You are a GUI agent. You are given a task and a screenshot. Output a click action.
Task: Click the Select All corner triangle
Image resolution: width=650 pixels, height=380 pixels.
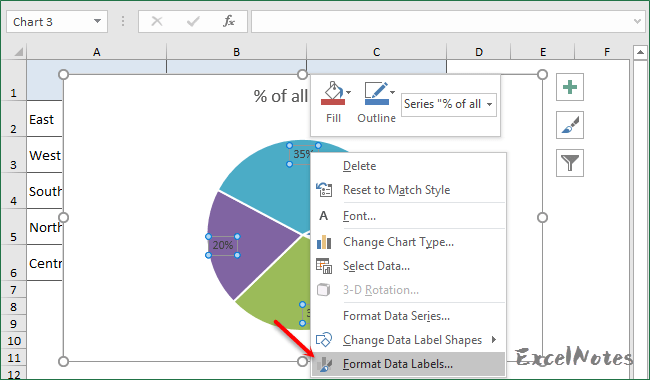[x=18, y=52]
